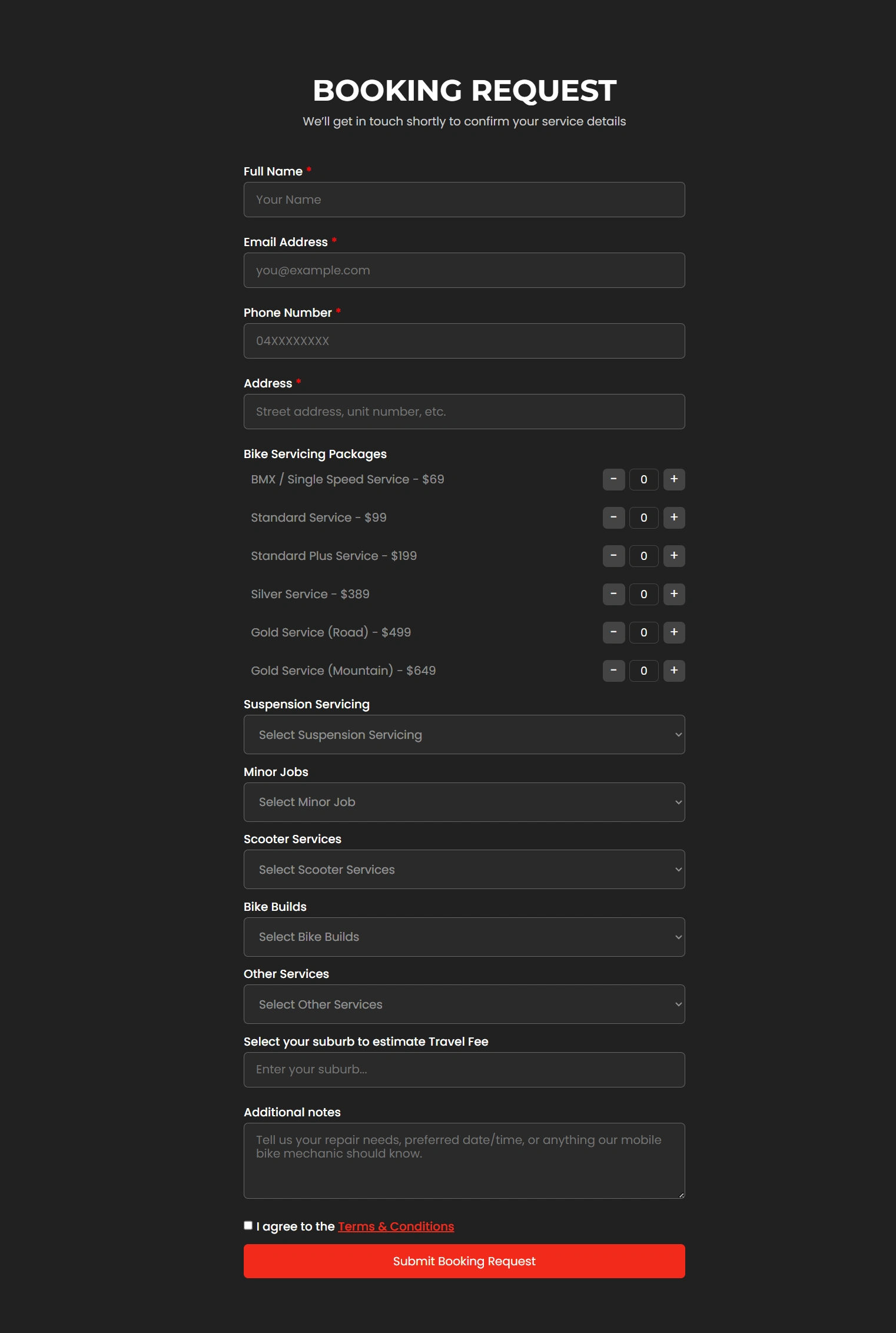The width and height of the screenshot is (896, 1333).
Task: Submit the booking request
Action: tap(464, 1261)
